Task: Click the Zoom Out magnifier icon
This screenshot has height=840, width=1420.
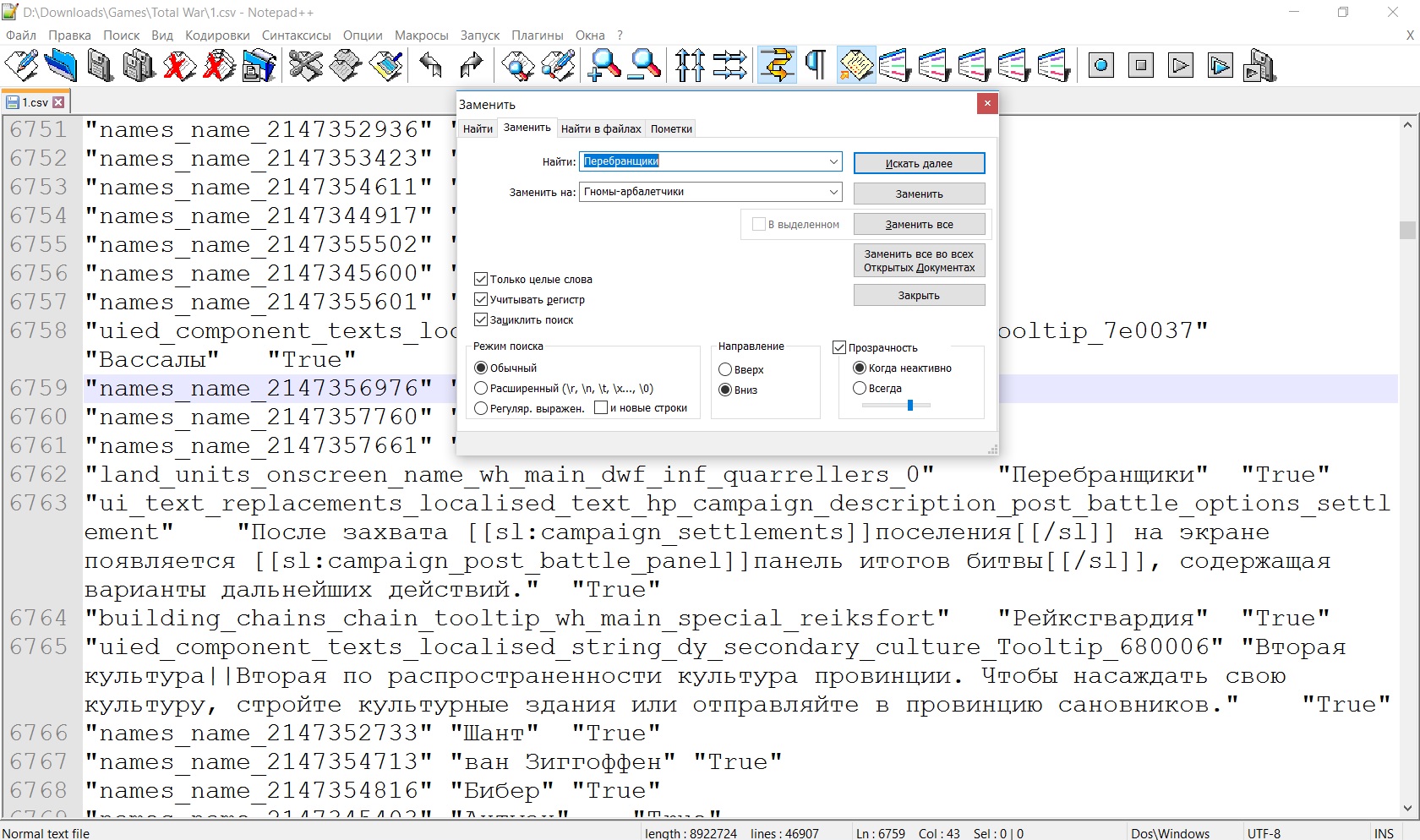Action: click(x=645, y=65)
